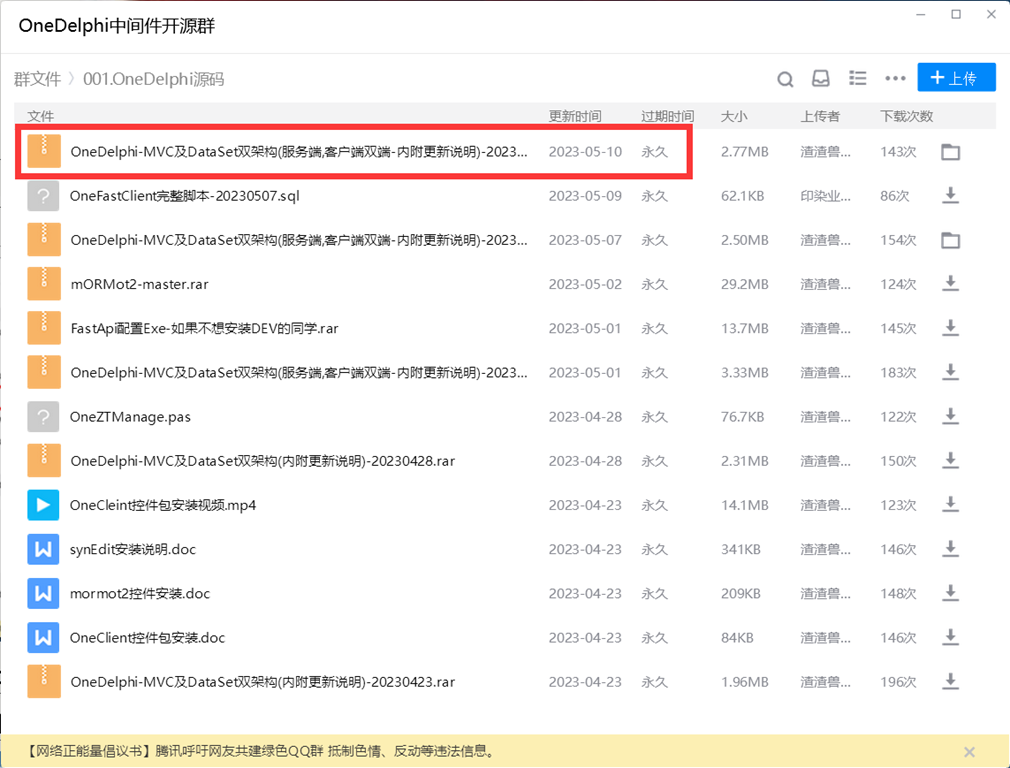Switch to list view icon
Screen dimensions: 1010x768
(x=857, y=78)
